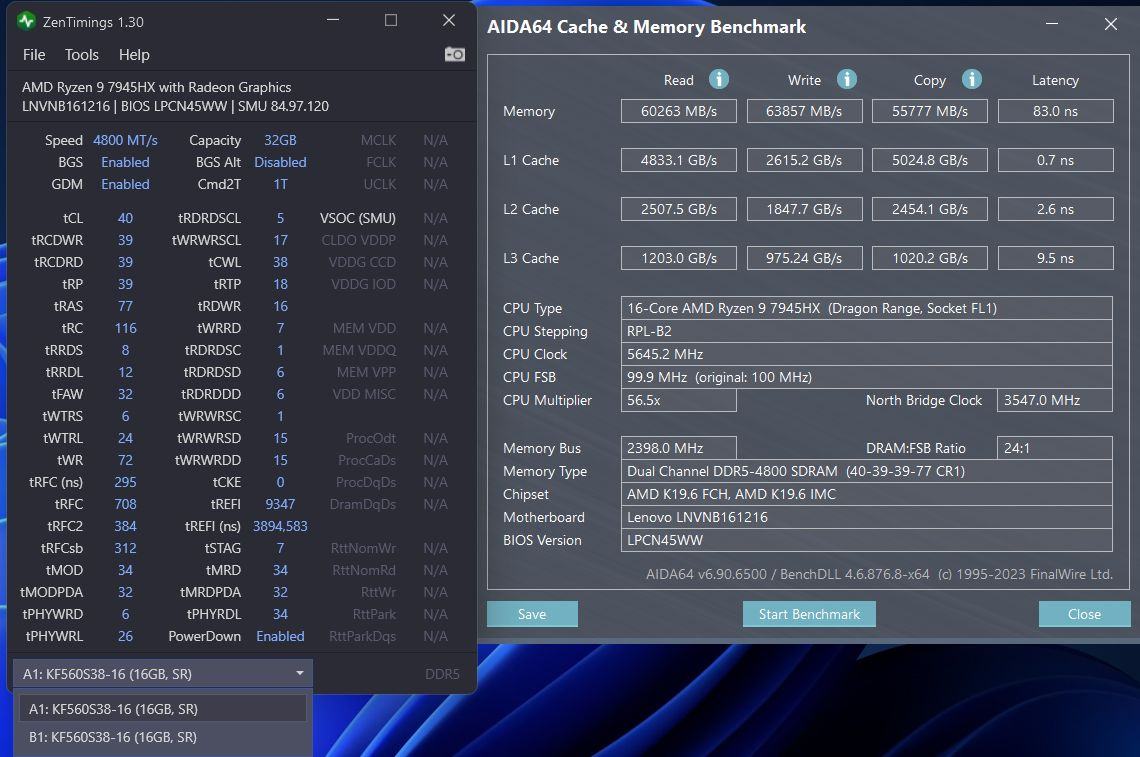Screen dimensions: 1140x757
Task: Click L2 Cache latency 2.6 ns
Action: tap(1056, 209)
